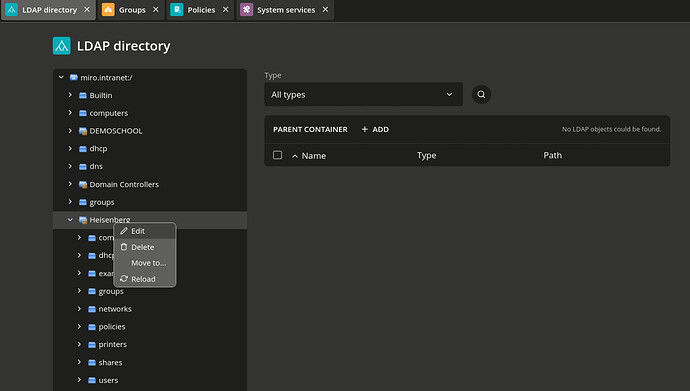This screenshot has width=690, height=391.
Task: Click the Policies tab icon
Action: (x=177, y=10)
